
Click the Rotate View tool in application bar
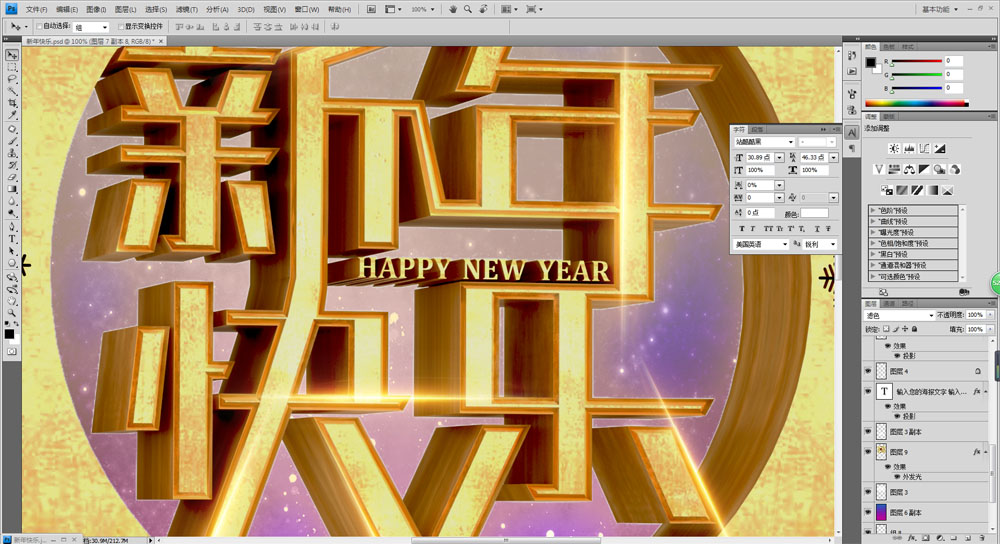[x=483, y=9]
